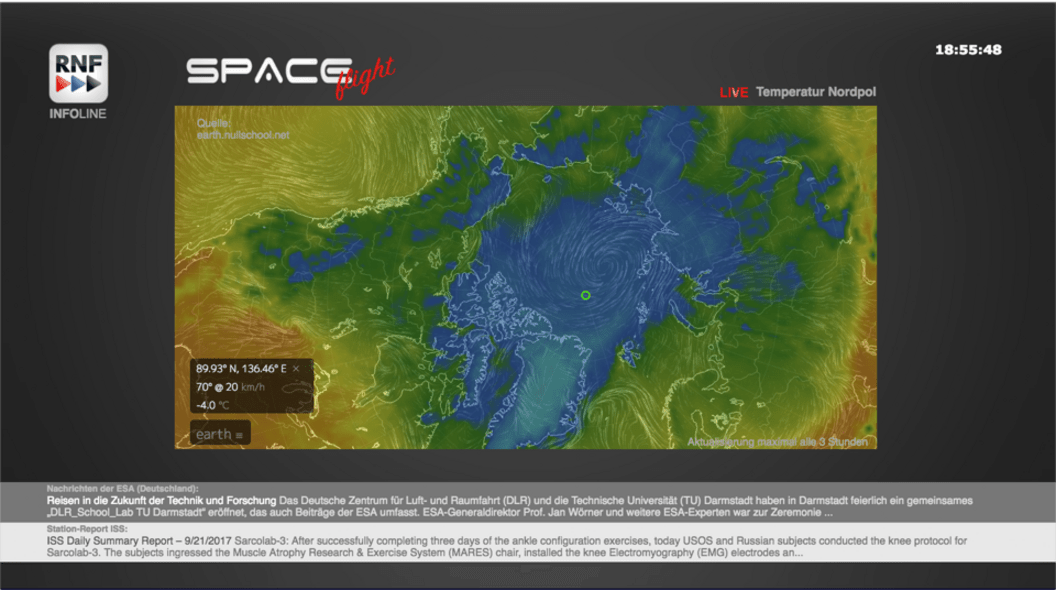
Task: Select the Station-Report ISS heading
Action: tap(86, 529)
